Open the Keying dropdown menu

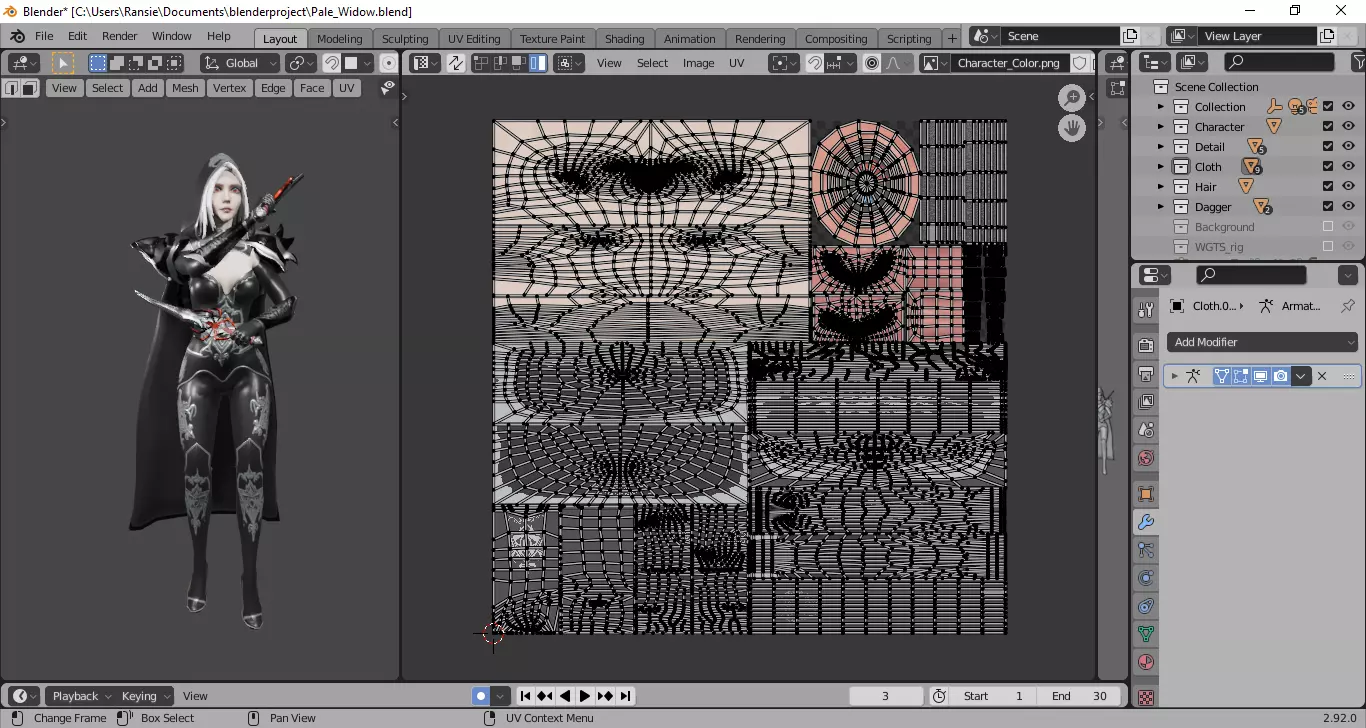145,696
